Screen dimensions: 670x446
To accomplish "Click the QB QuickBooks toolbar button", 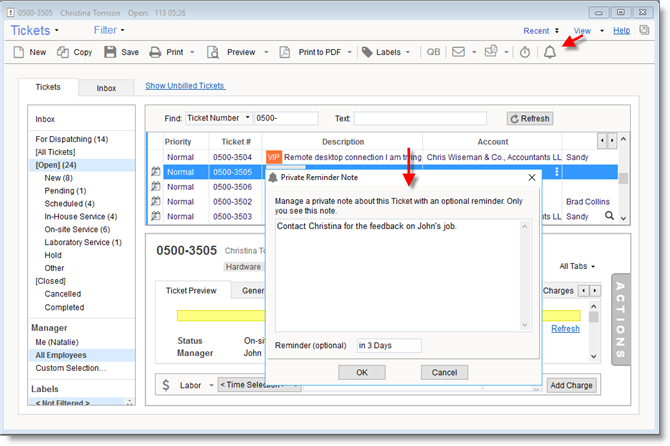I will tap(433, 52).
